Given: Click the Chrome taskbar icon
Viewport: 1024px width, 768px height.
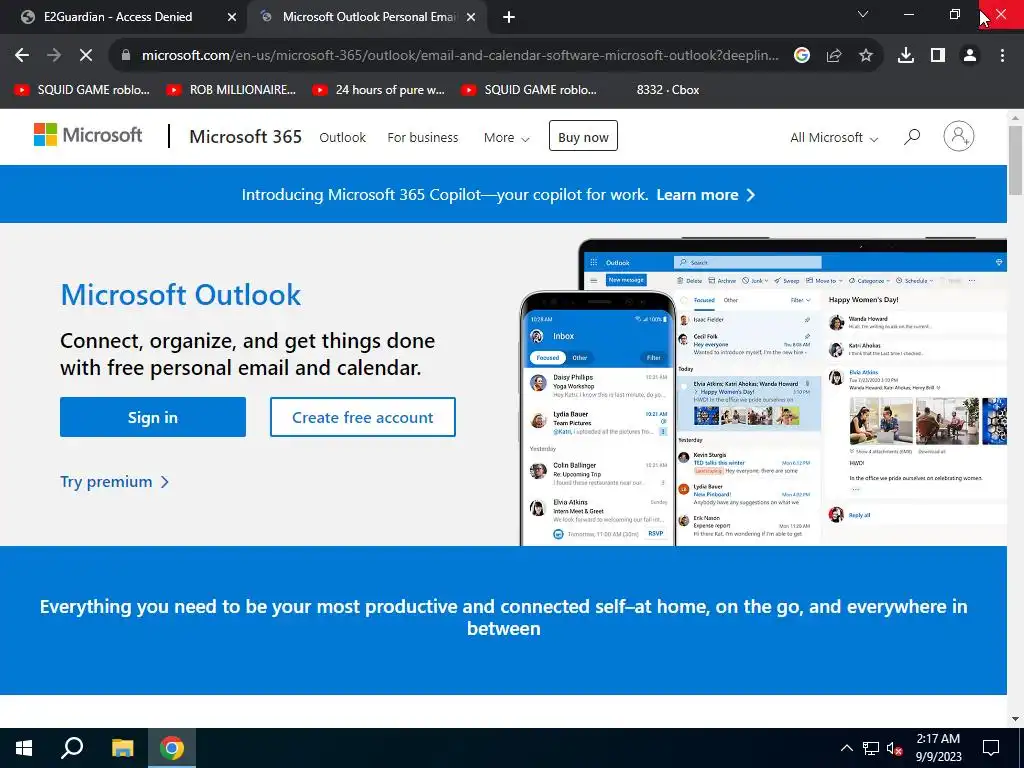Looking at the screenshot, I should 172,748.
